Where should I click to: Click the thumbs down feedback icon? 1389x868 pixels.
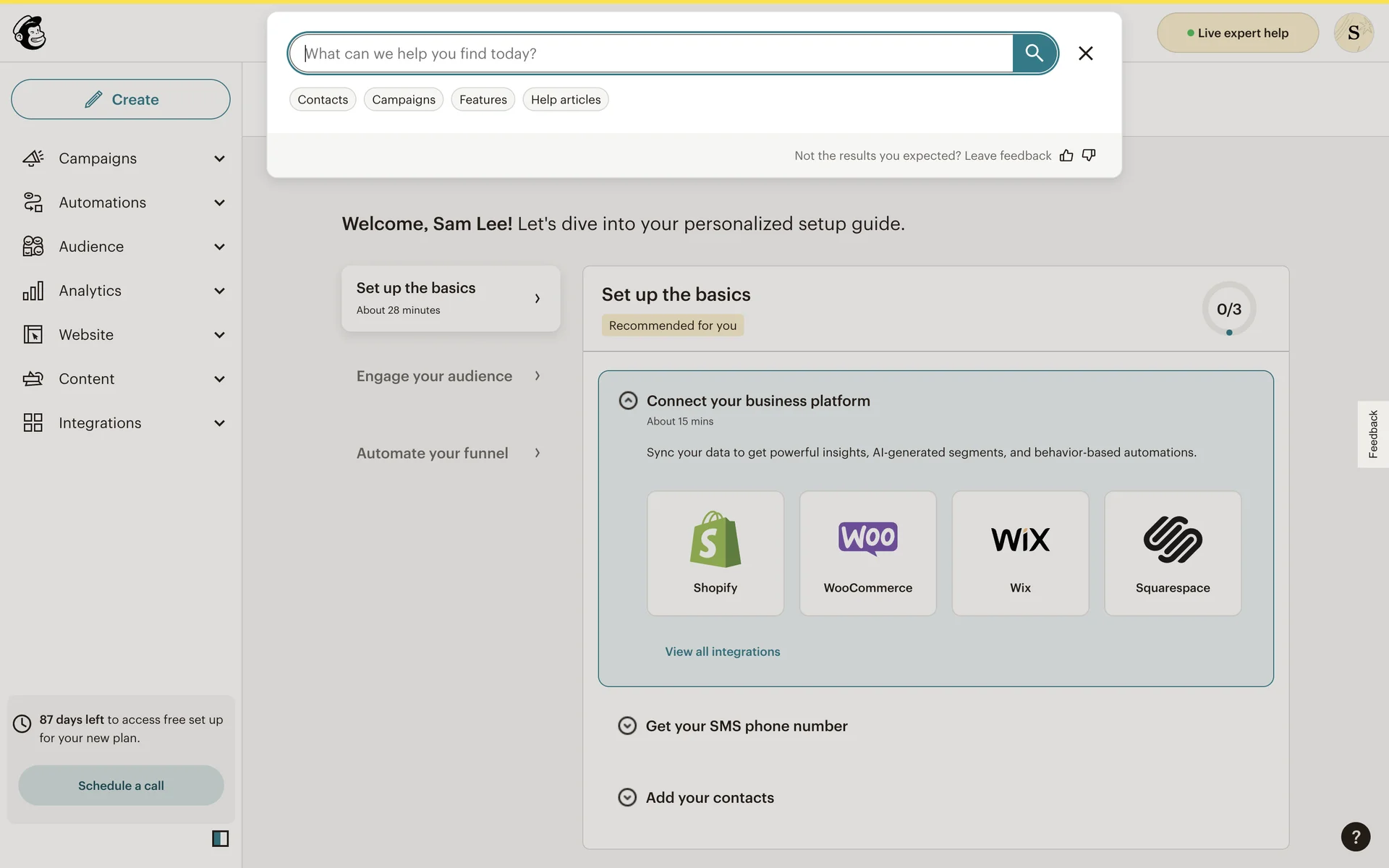point(1088,156)
